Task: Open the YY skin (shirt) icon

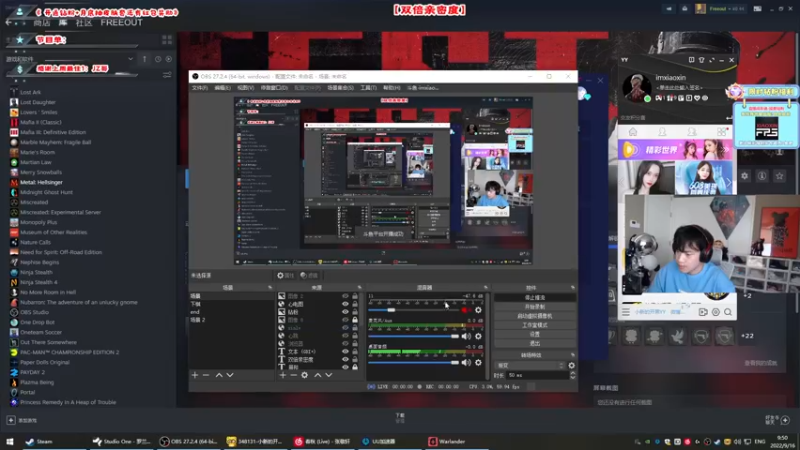Action: (702, 60)
